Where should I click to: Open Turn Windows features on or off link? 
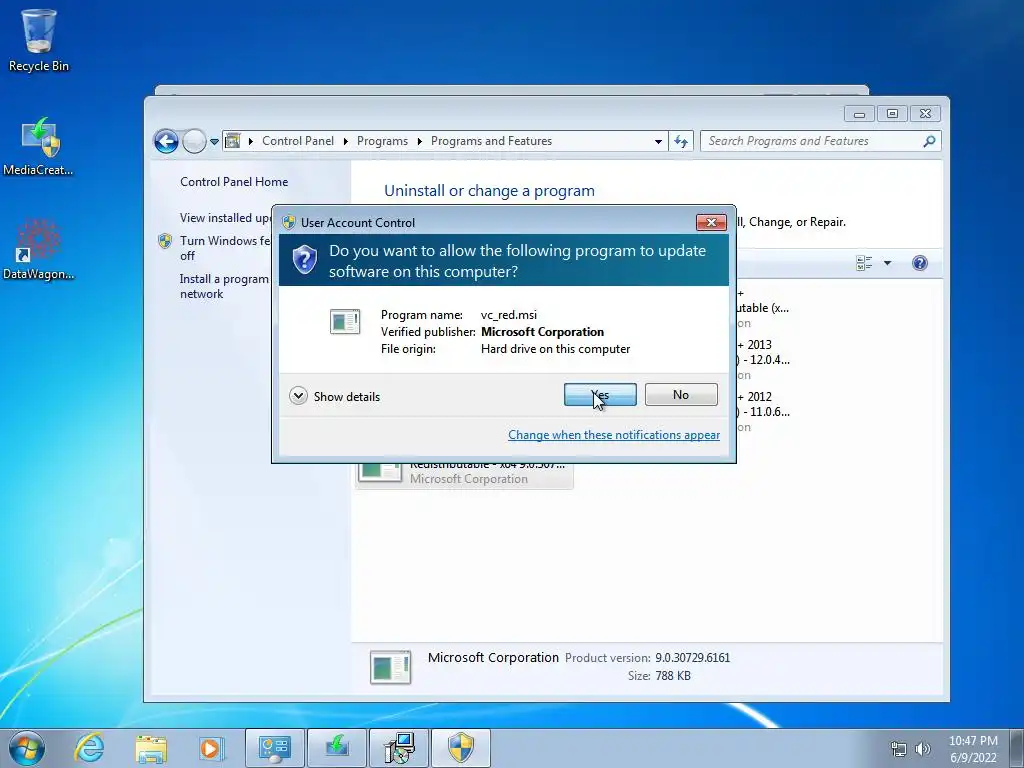(x=225, y=248)
